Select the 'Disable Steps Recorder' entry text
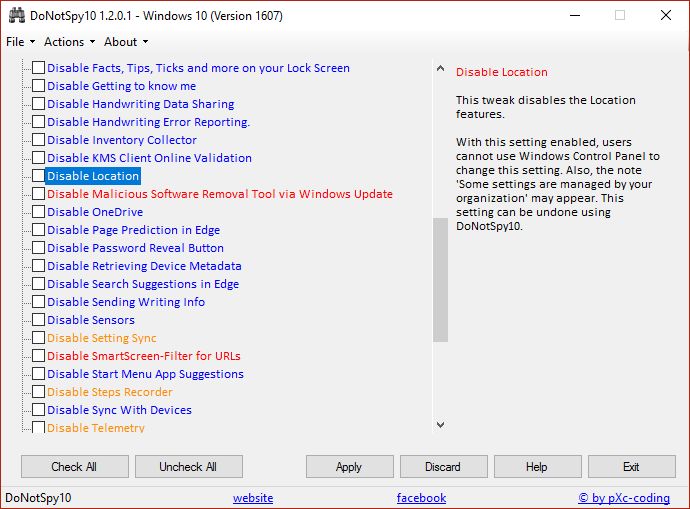690x509 pixels. pyautogui.click(x=110, y=392)
